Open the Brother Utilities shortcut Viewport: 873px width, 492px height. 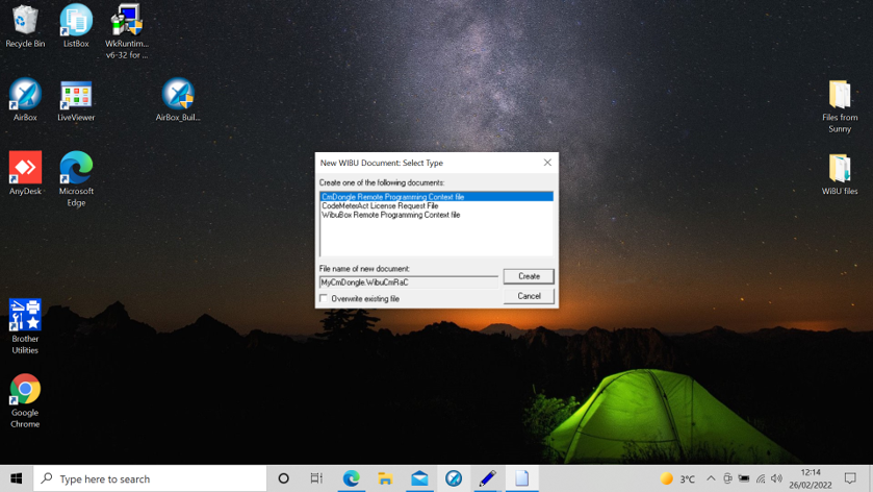point(25,317)
